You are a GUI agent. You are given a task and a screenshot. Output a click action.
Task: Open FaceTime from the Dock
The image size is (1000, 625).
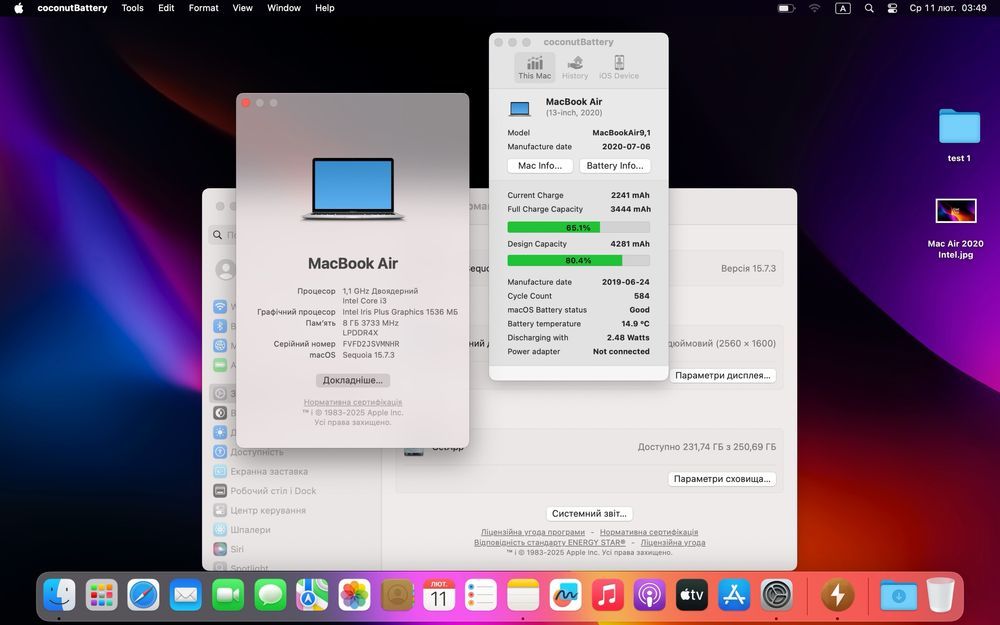228,596
